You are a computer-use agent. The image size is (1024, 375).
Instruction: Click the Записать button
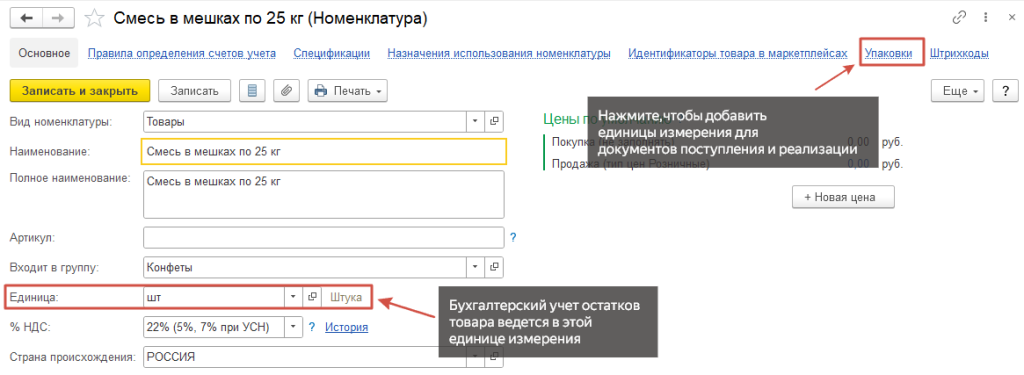[x=195, y=91]
